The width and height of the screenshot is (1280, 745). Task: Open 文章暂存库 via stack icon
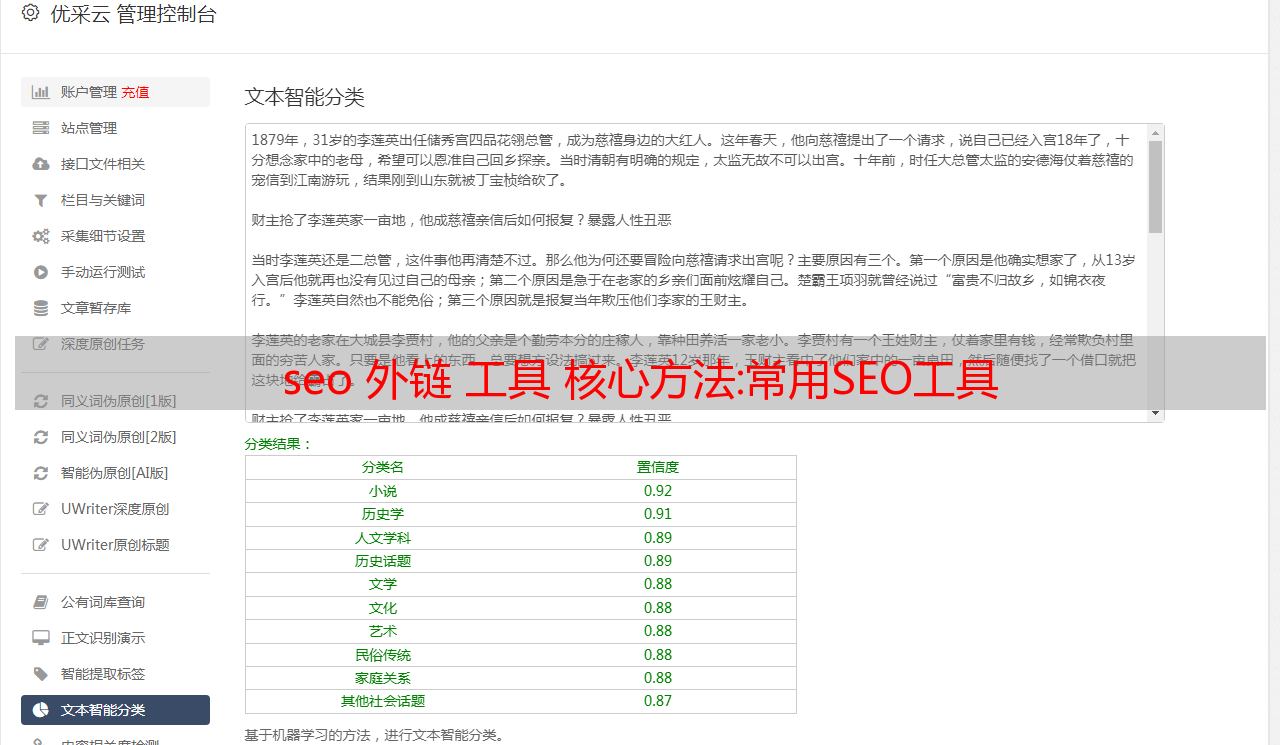click(39, 307)
